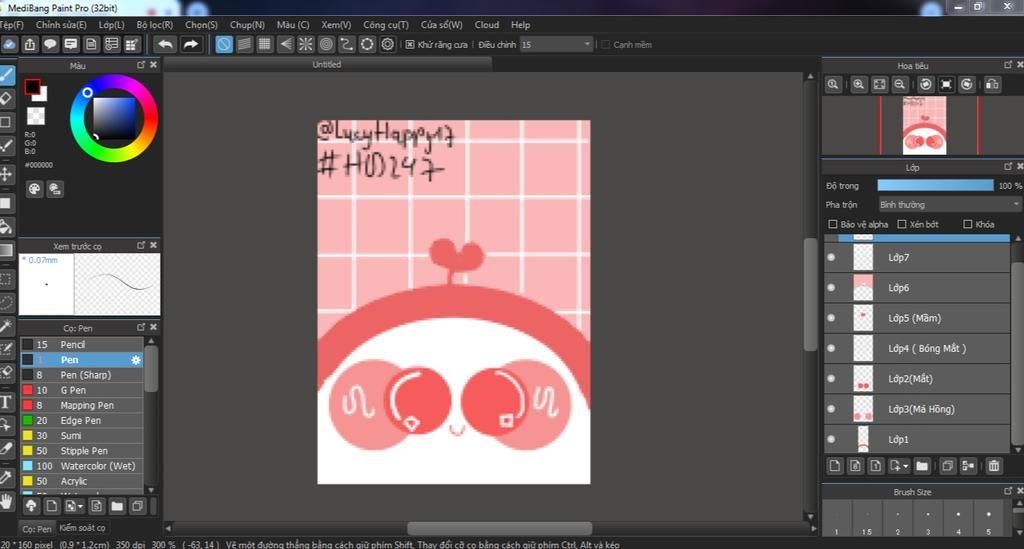Select the Magic Wand tool
Viewport: 1024px width, 549px height.
[7, 325]
